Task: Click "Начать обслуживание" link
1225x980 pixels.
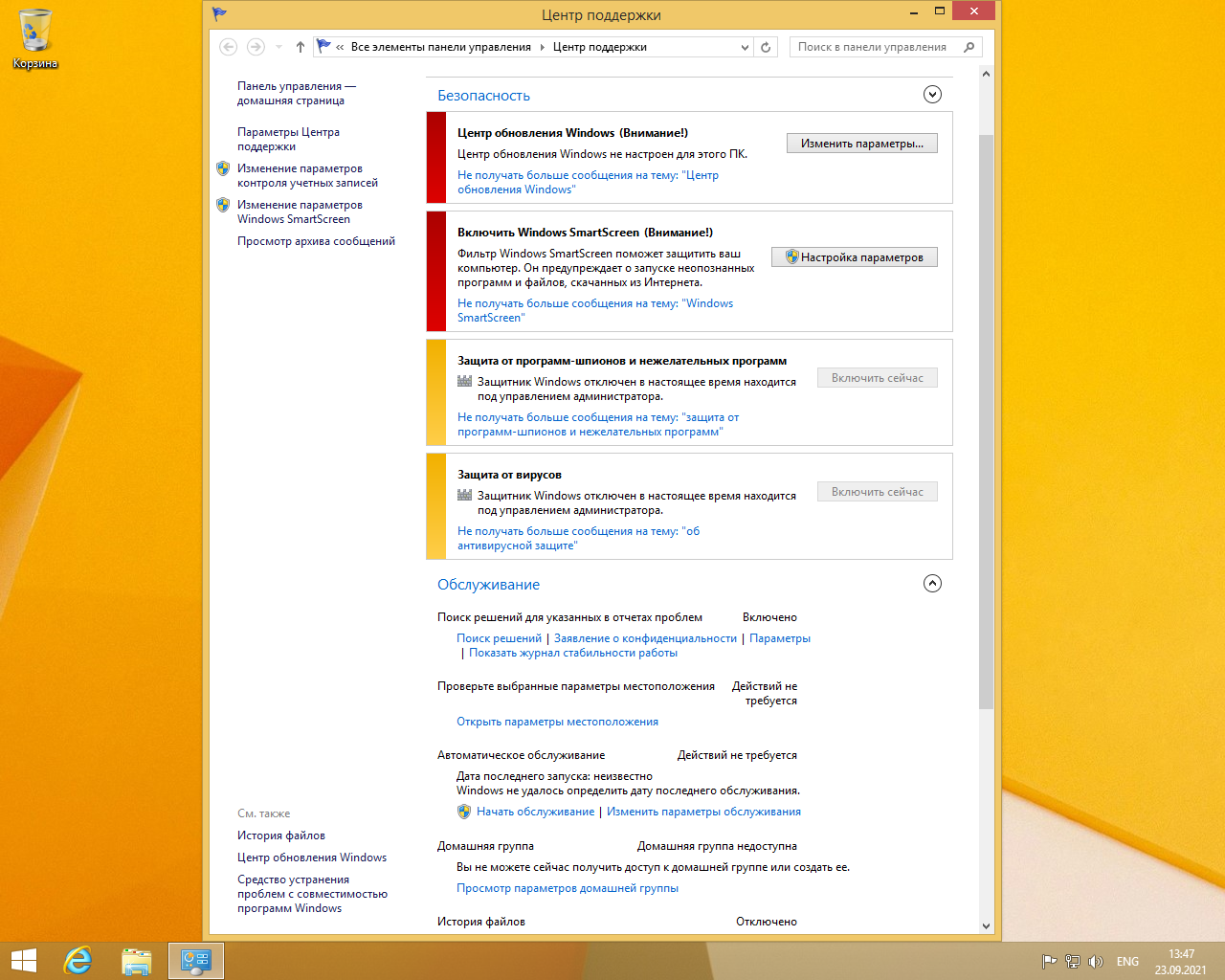Action: pos(535,812)
